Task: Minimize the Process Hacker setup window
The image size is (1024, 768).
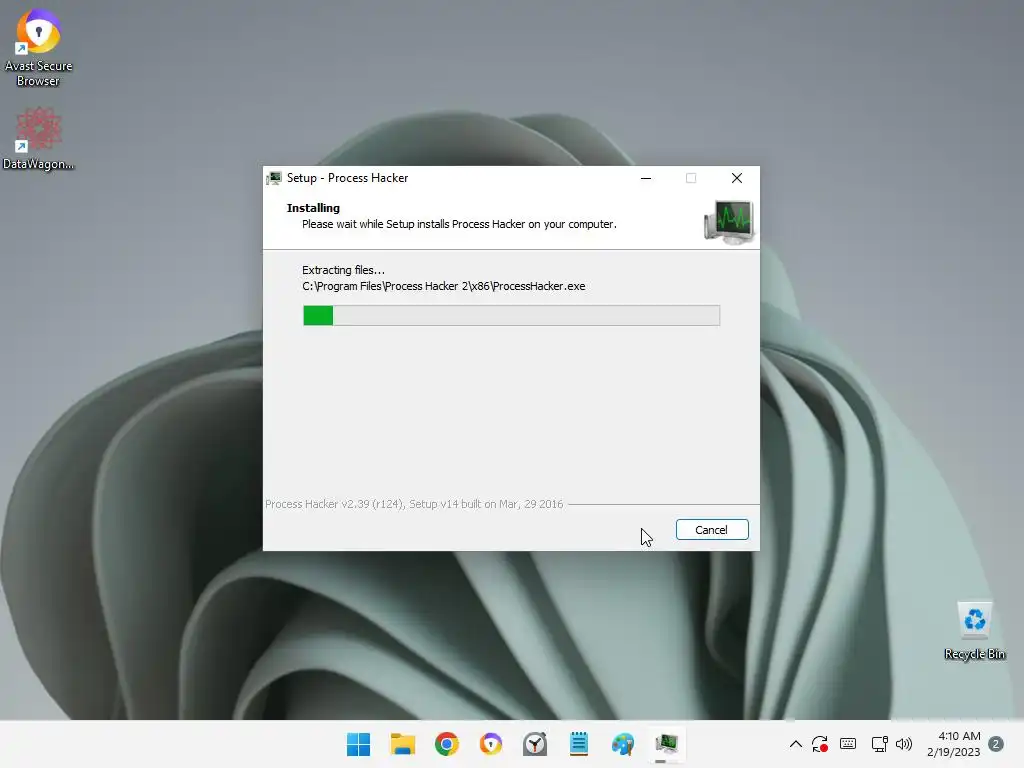Action: point(646,178)
